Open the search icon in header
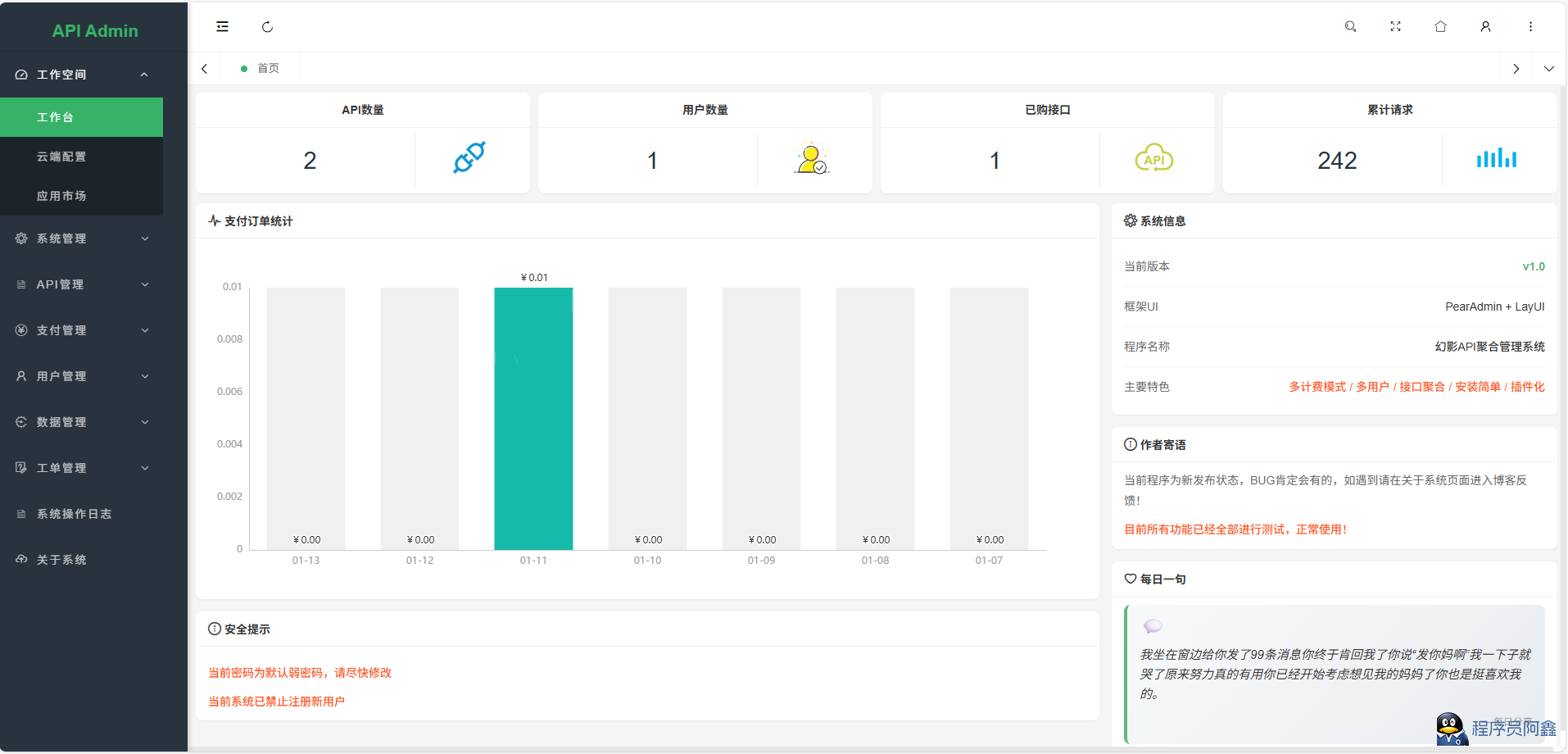Viewport: 1568px width, 754px height. pyautogui.click(x=1350, y=27)
